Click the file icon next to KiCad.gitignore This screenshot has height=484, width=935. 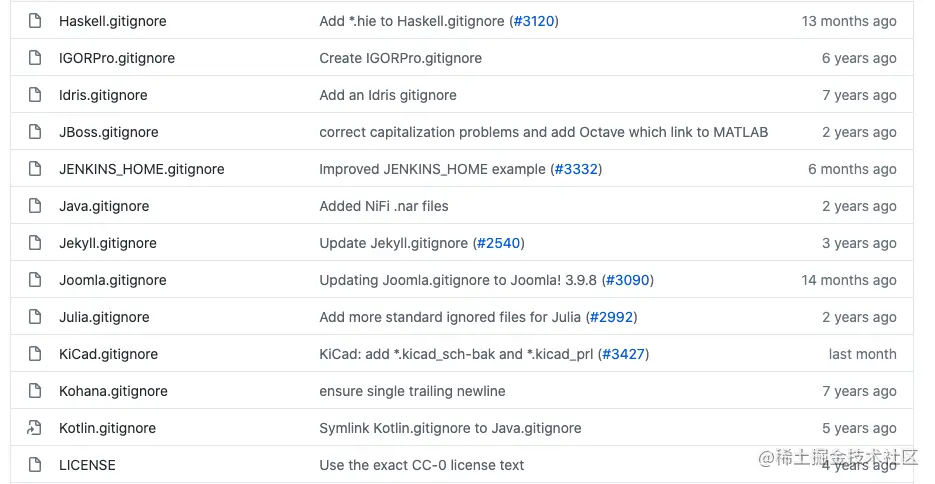pos(35,354)
